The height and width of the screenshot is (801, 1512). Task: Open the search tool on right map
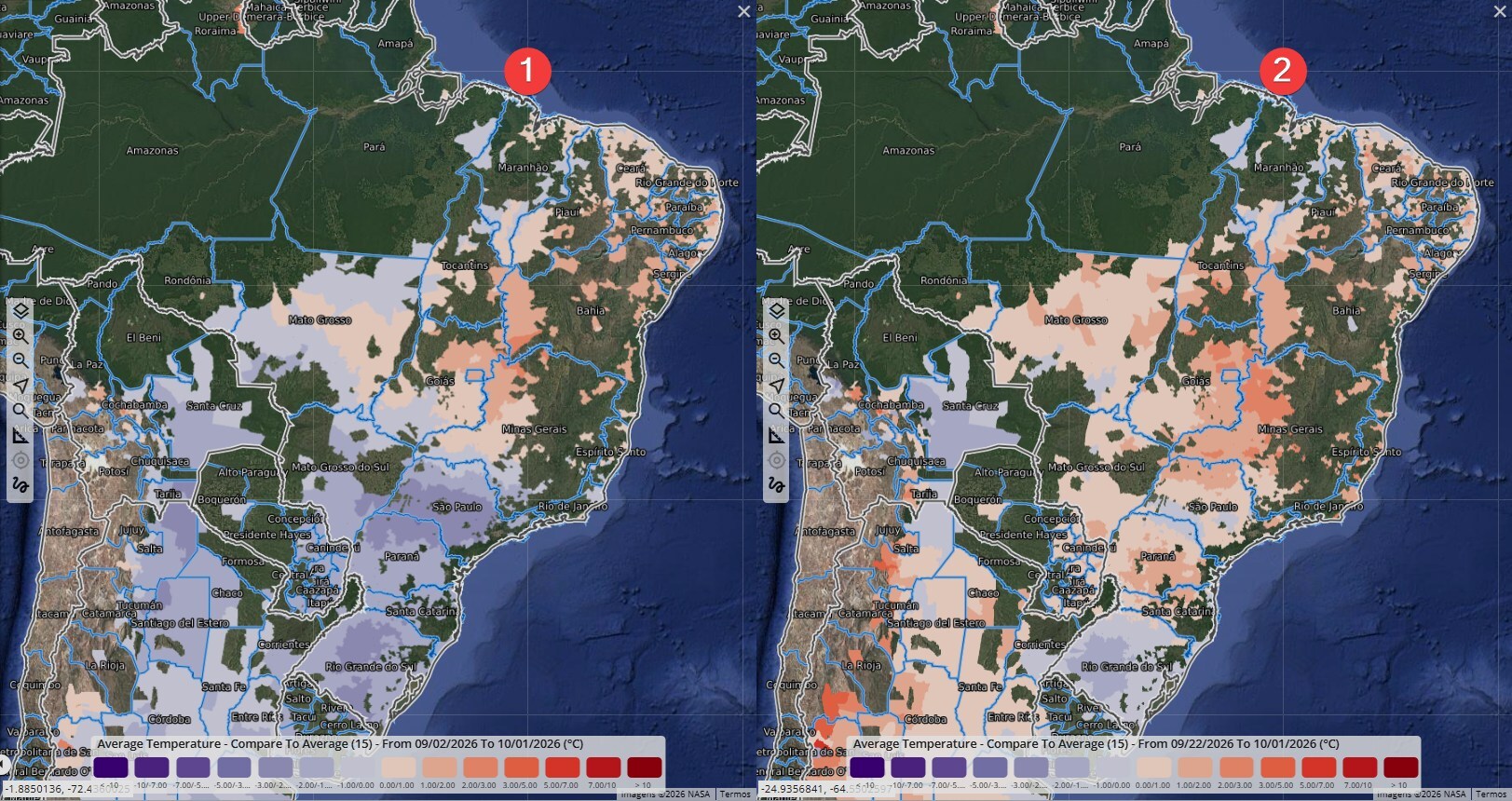pos(776,410)
